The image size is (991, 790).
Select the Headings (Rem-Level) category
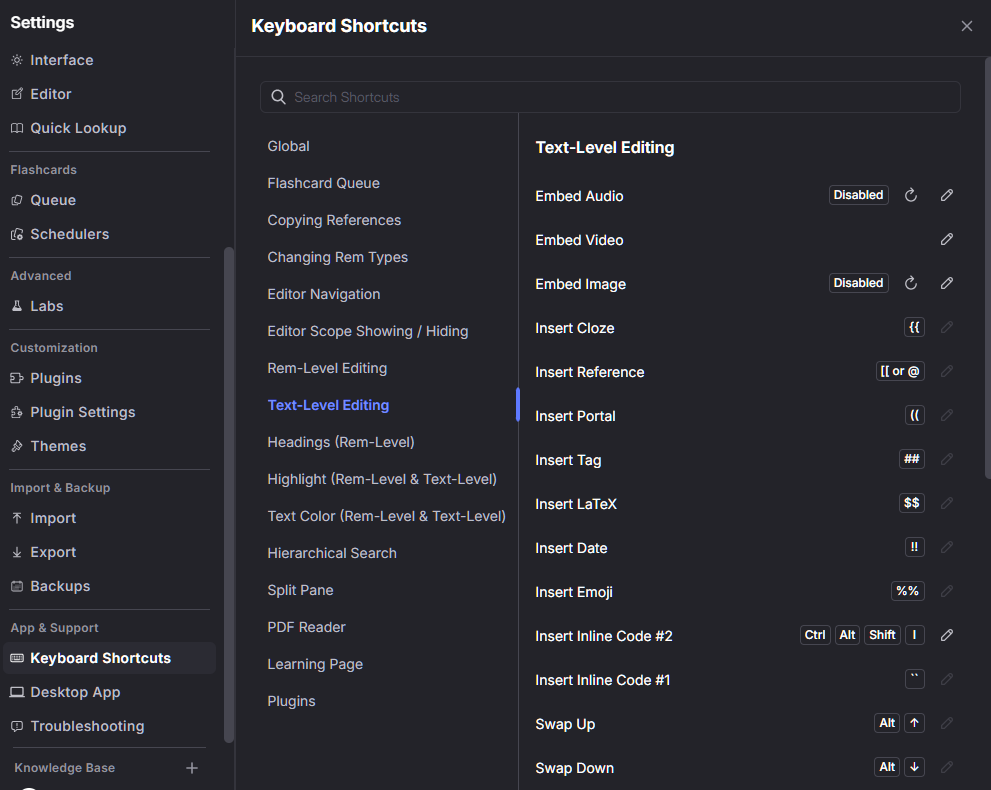point(341,442)
